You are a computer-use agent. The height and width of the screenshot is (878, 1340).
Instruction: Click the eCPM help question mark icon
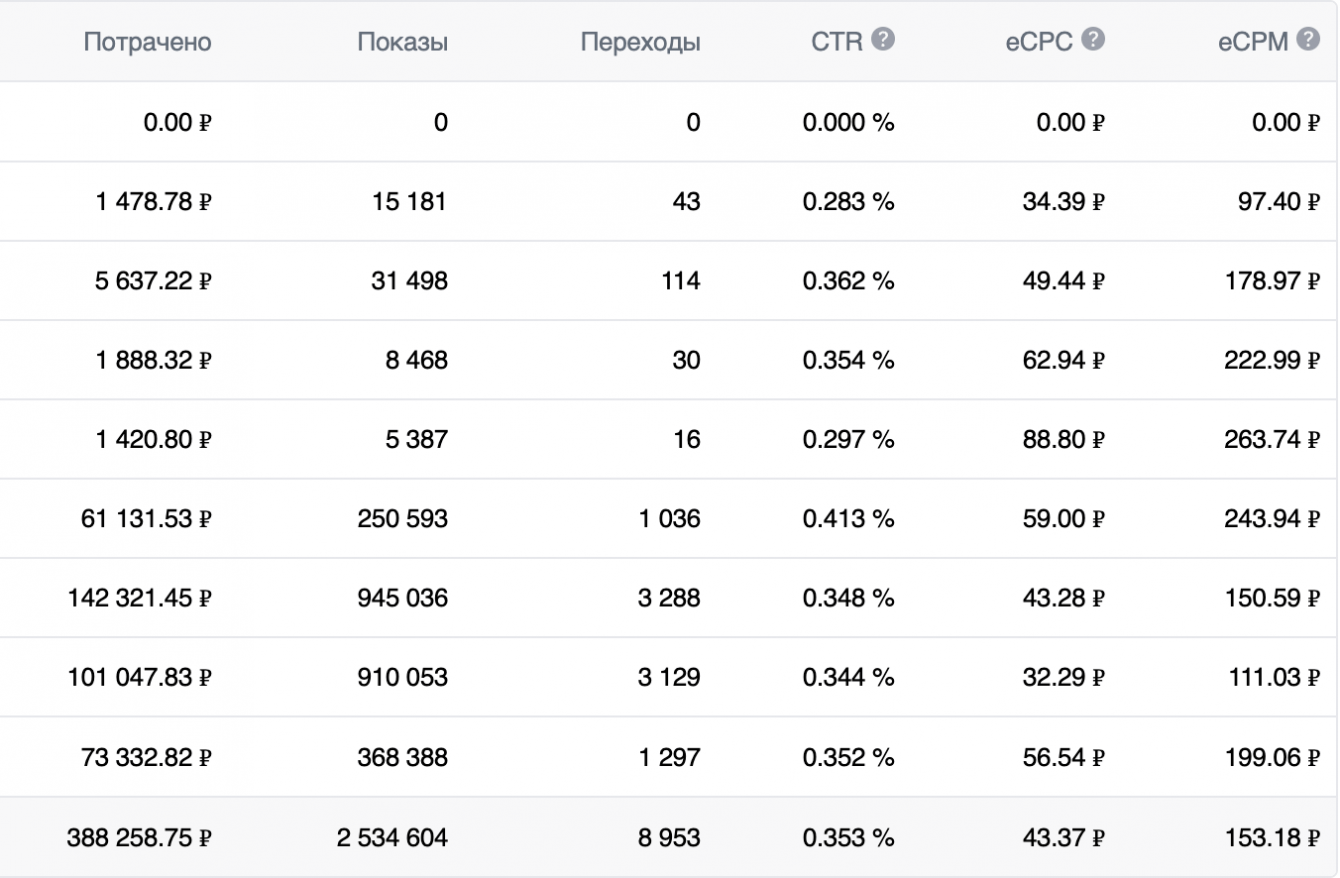tap(1308, 40)
